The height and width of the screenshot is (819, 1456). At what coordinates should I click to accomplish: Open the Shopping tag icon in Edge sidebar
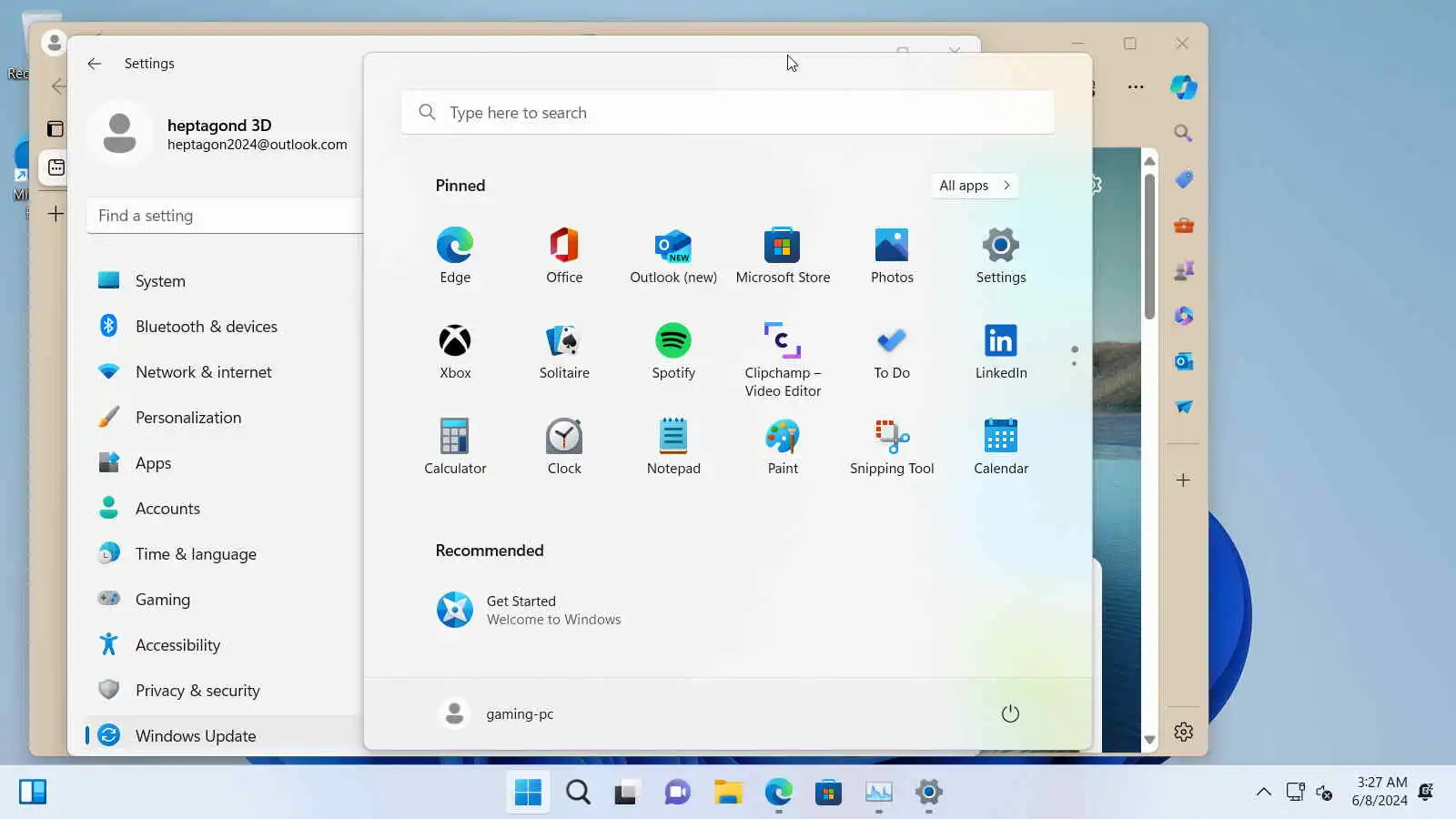[1183, 179]
